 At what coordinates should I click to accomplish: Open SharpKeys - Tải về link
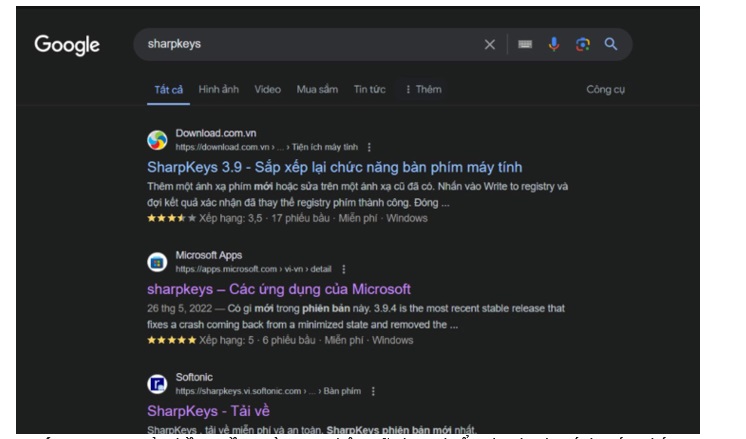point(208,411)
